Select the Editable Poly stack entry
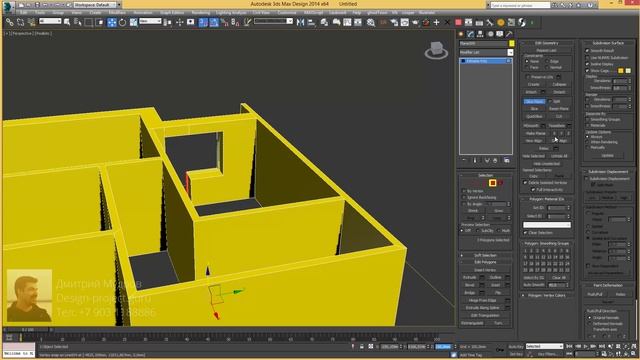The height and width of the screenshot is (360, 640). (486, 61)
